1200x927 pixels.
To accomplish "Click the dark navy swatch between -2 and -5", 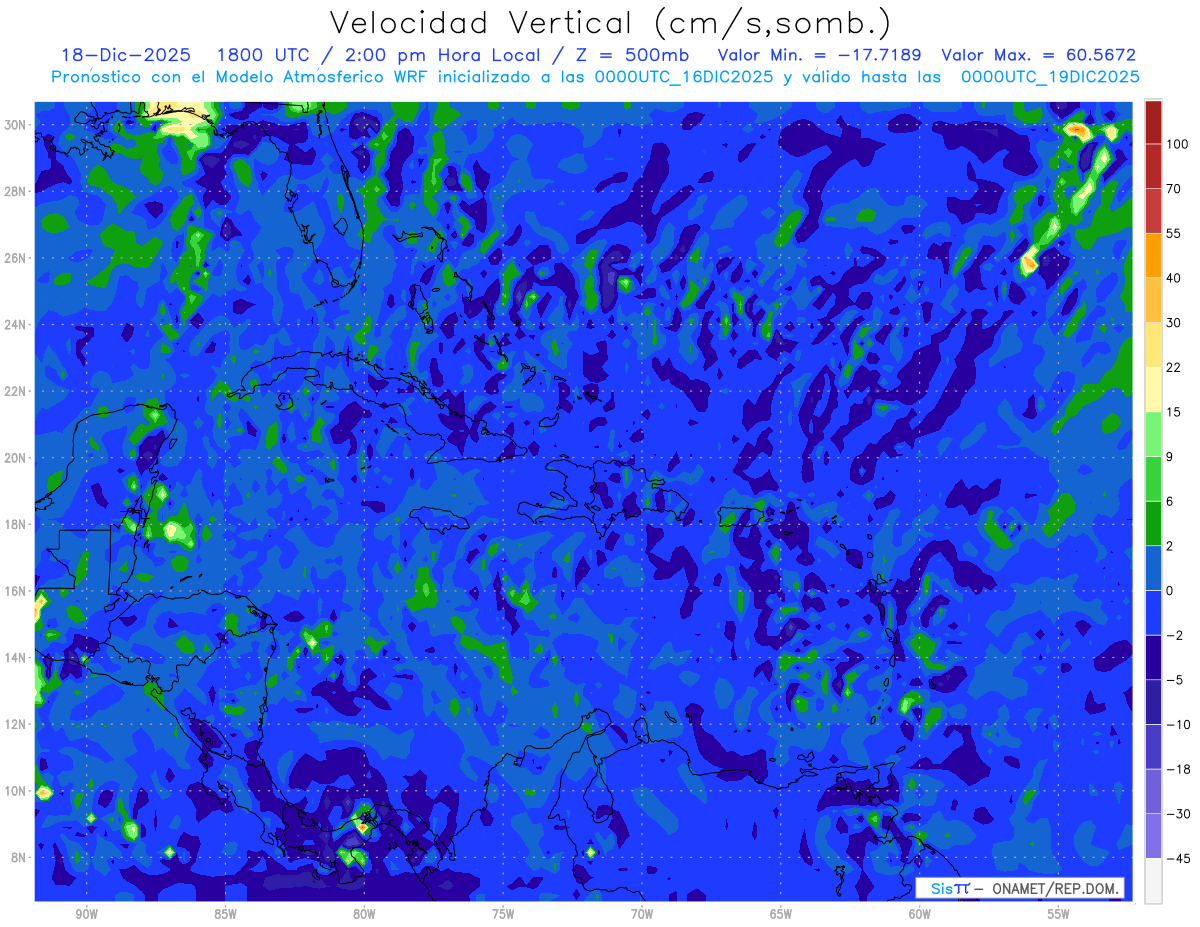I will [1153, 658].
